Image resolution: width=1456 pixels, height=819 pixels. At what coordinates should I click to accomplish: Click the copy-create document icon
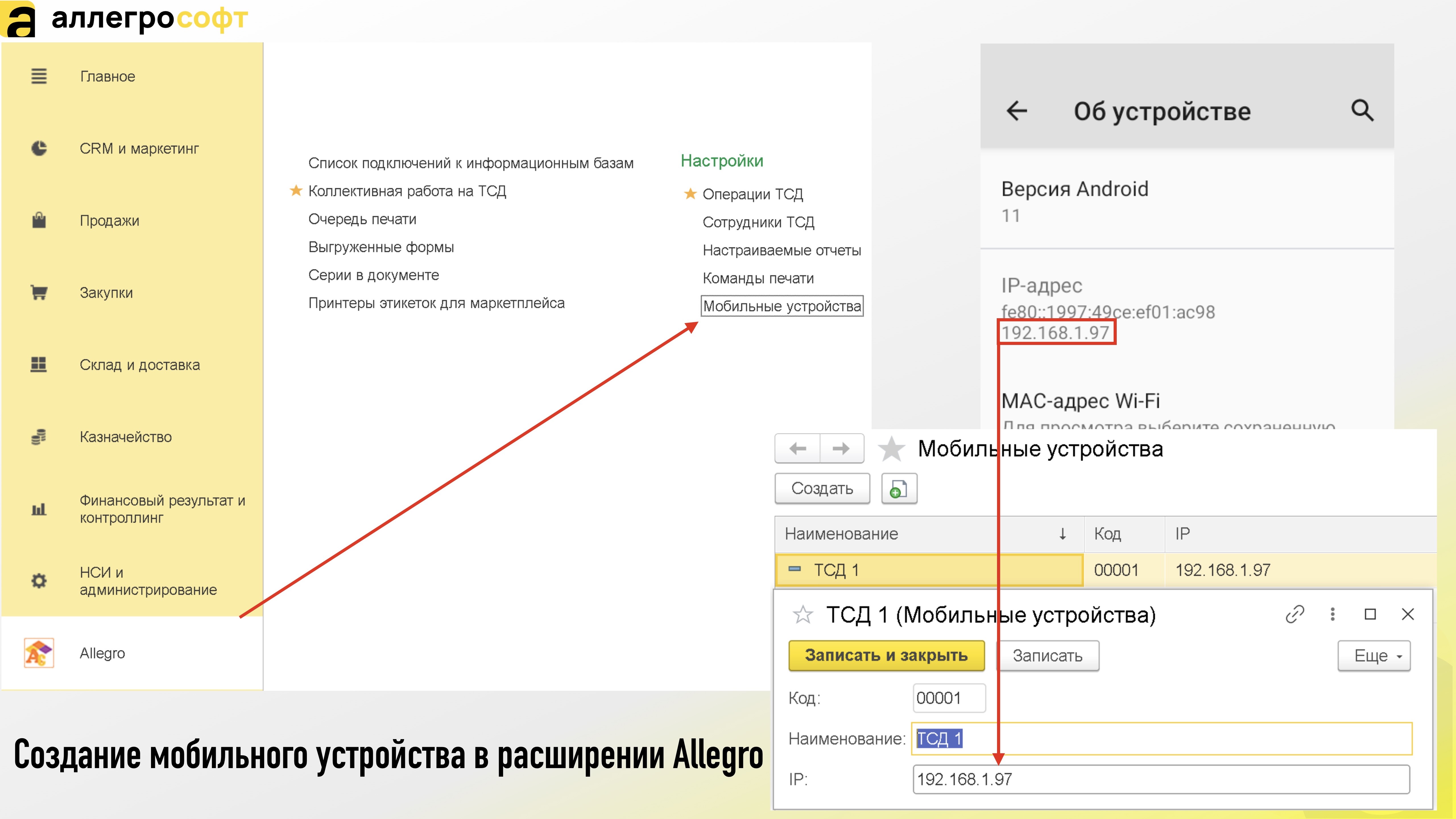(899, 488)
